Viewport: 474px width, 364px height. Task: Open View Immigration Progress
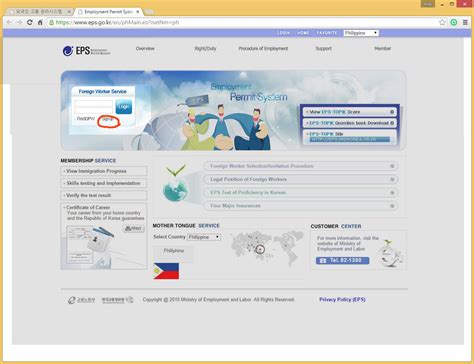[x=104, y=171]
